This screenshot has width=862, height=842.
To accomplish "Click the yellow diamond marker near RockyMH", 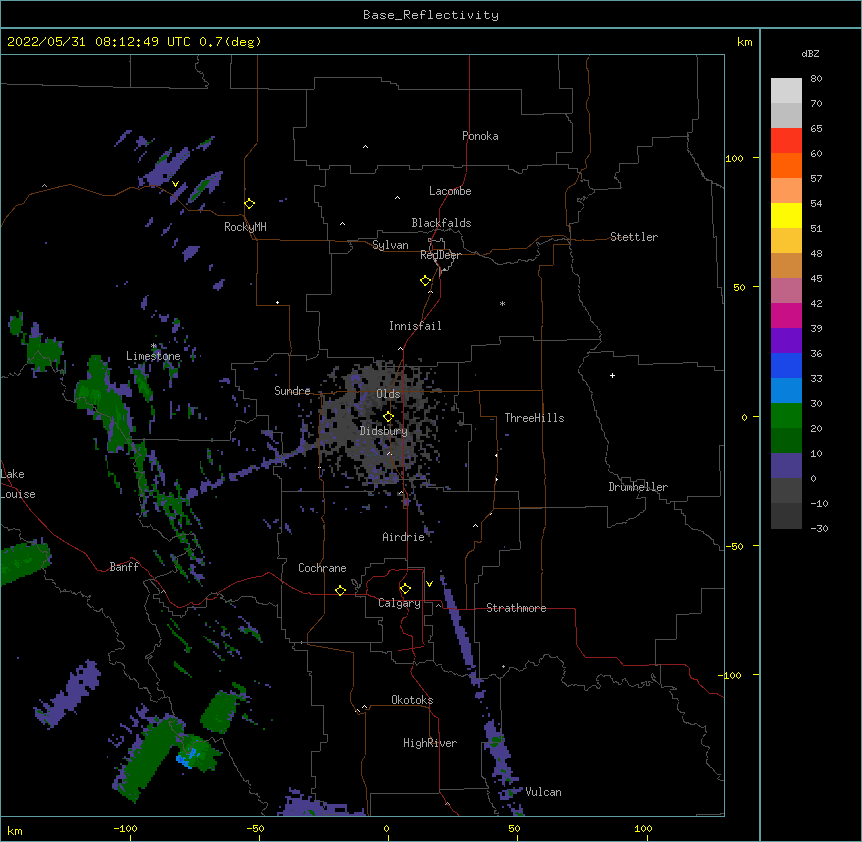I will (x=250, y=204).
